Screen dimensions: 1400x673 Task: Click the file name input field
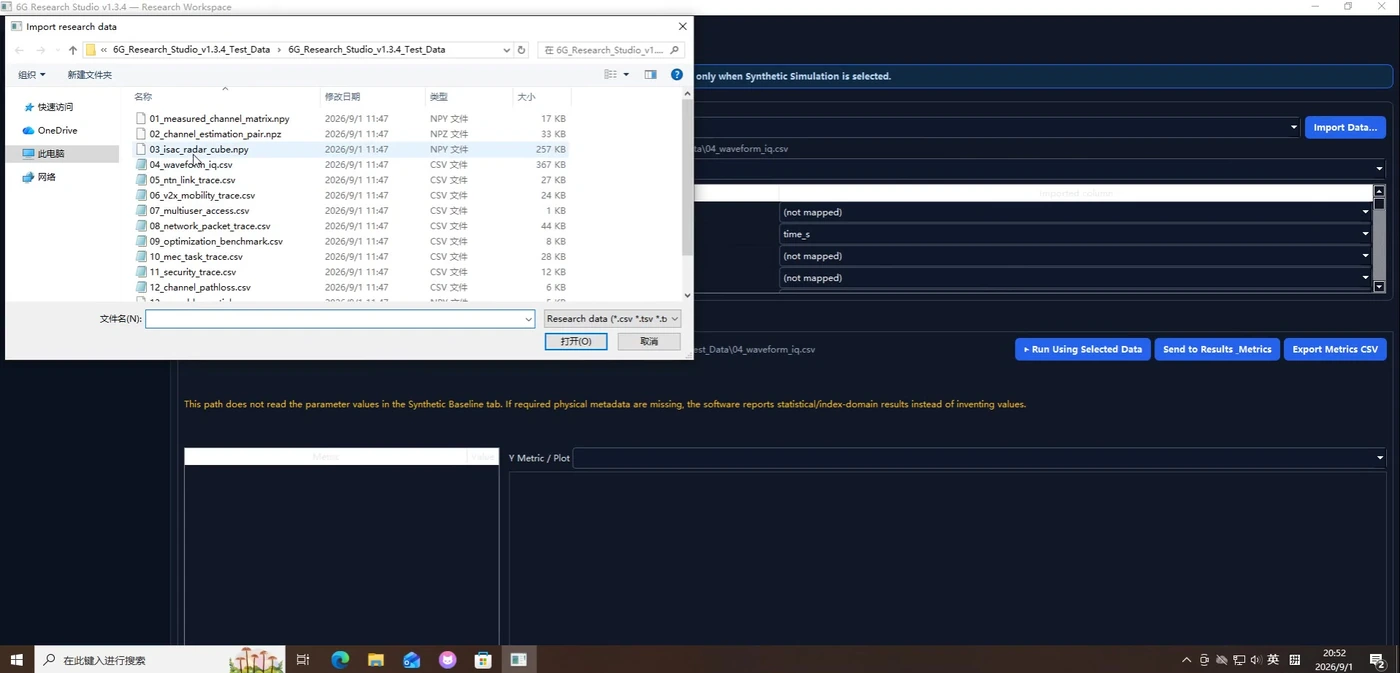point(339,319)
